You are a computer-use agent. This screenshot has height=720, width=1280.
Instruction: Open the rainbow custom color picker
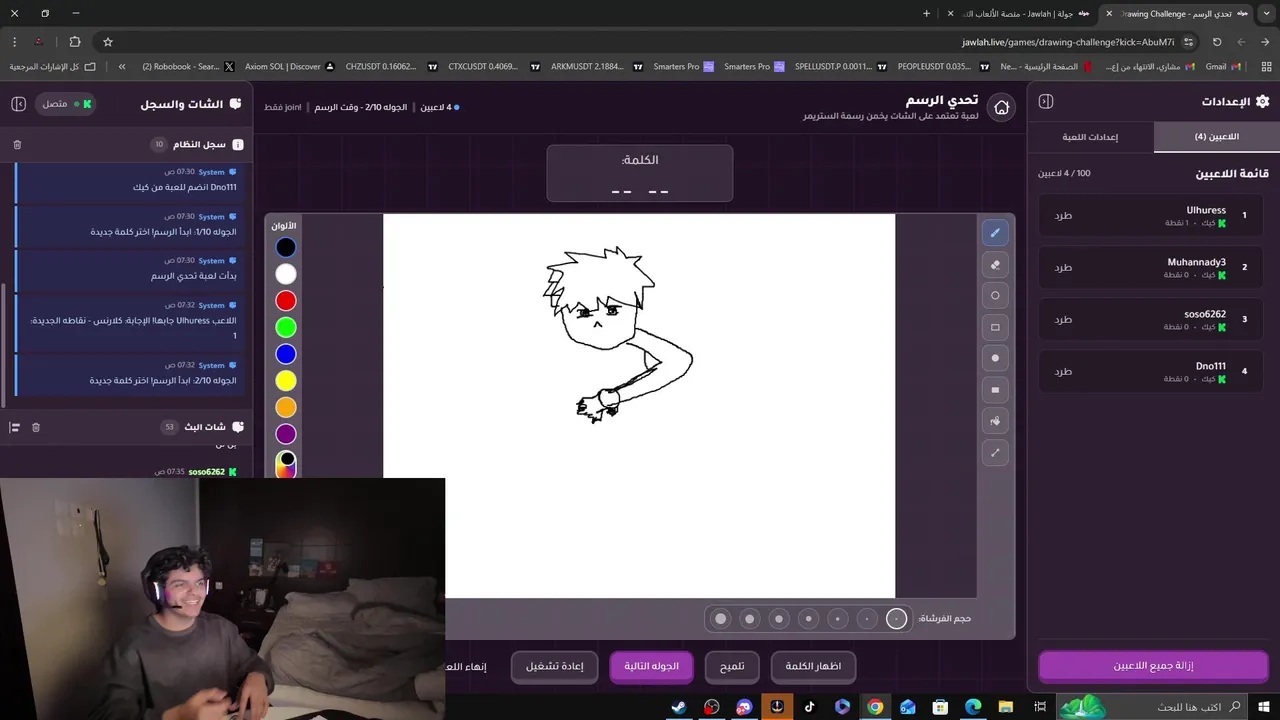click(x=286, y=463)
